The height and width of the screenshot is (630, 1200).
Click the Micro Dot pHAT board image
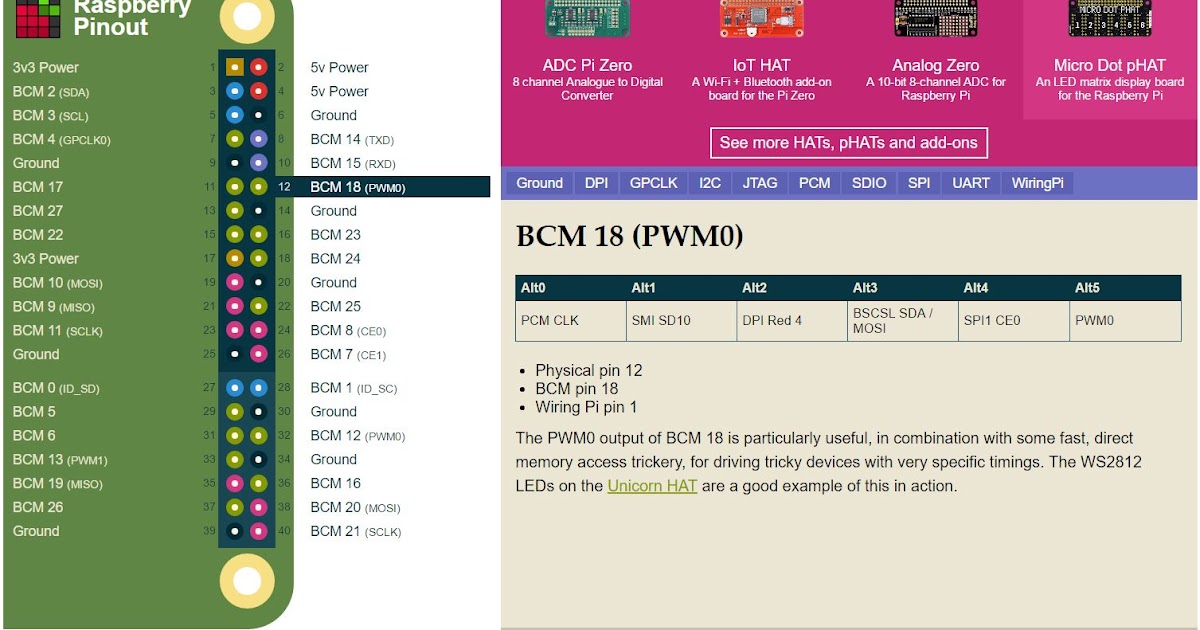point(1110,18)
